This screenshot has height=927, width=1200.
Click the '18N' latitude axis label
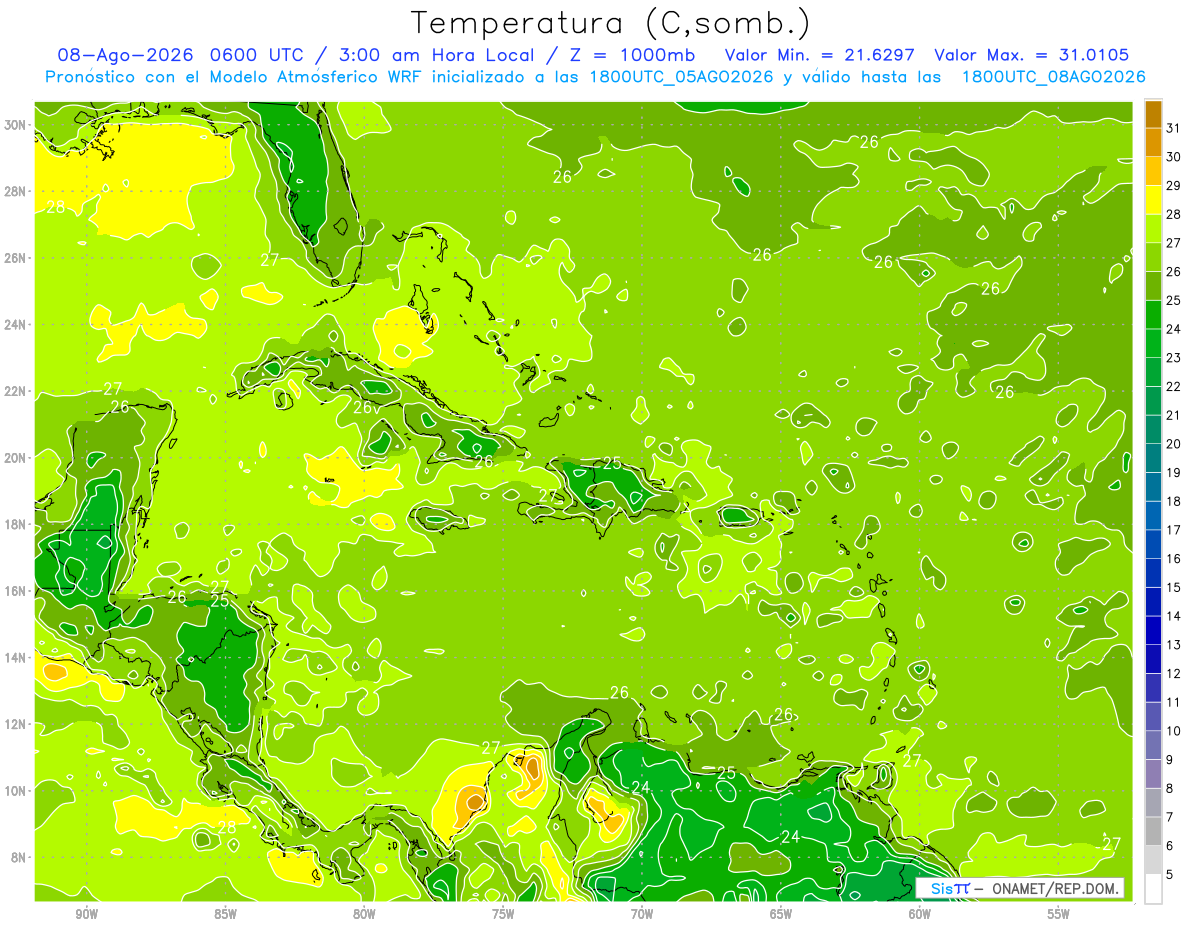pos(16,525)
